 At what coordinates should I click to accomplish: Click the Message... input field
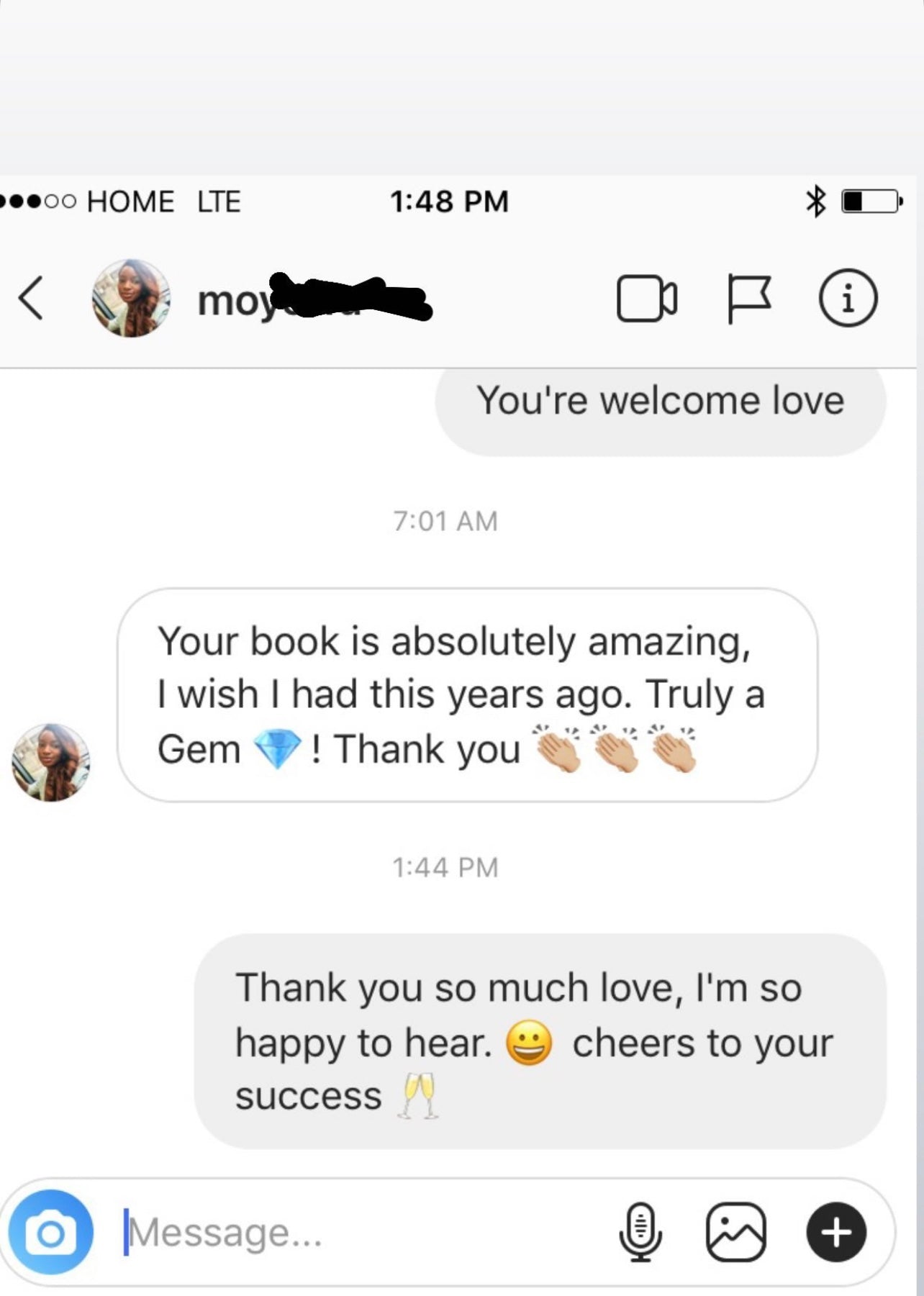(360, 1232)
